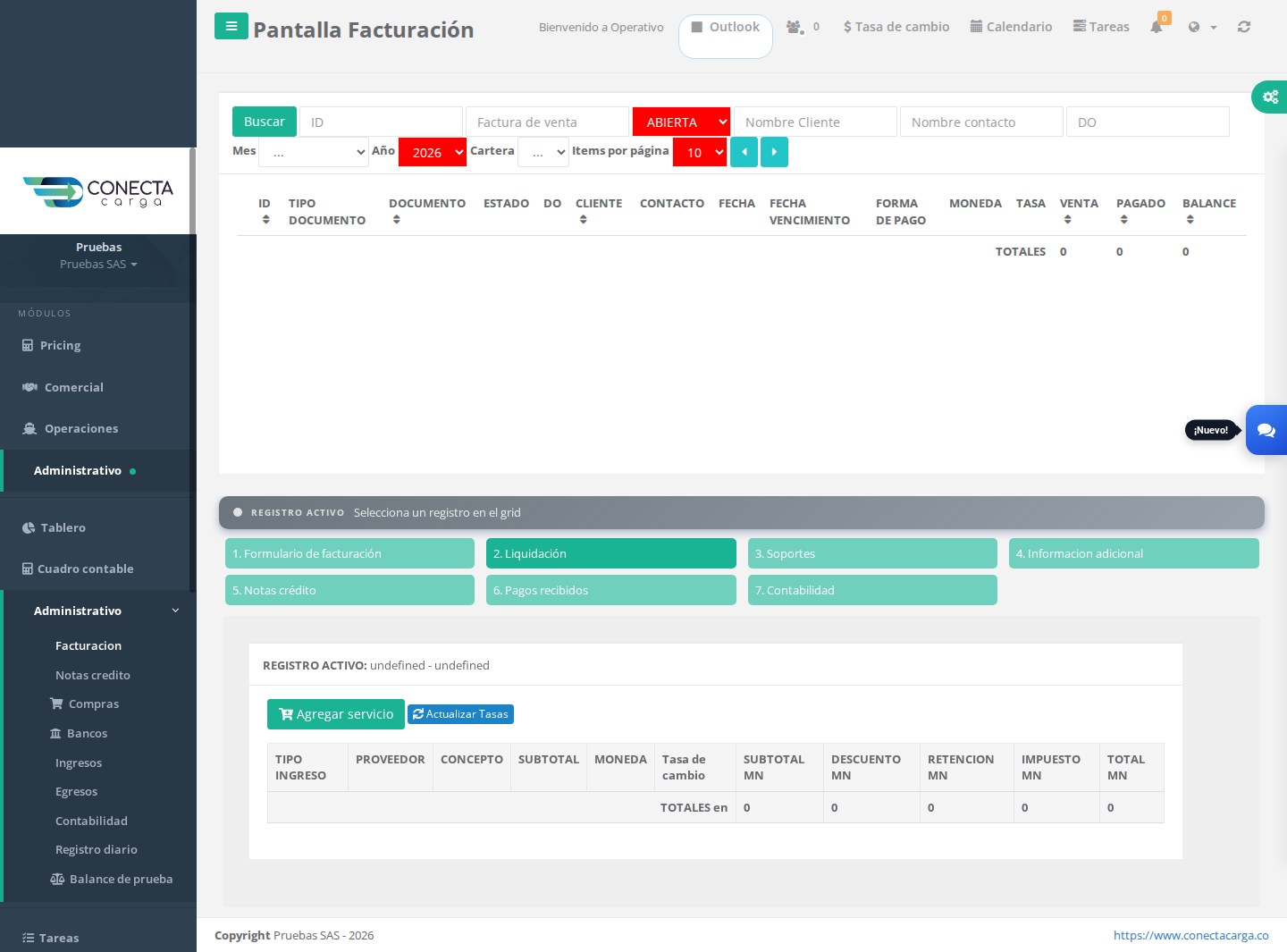Open the settings gears side tab

tap(1270, 97)
